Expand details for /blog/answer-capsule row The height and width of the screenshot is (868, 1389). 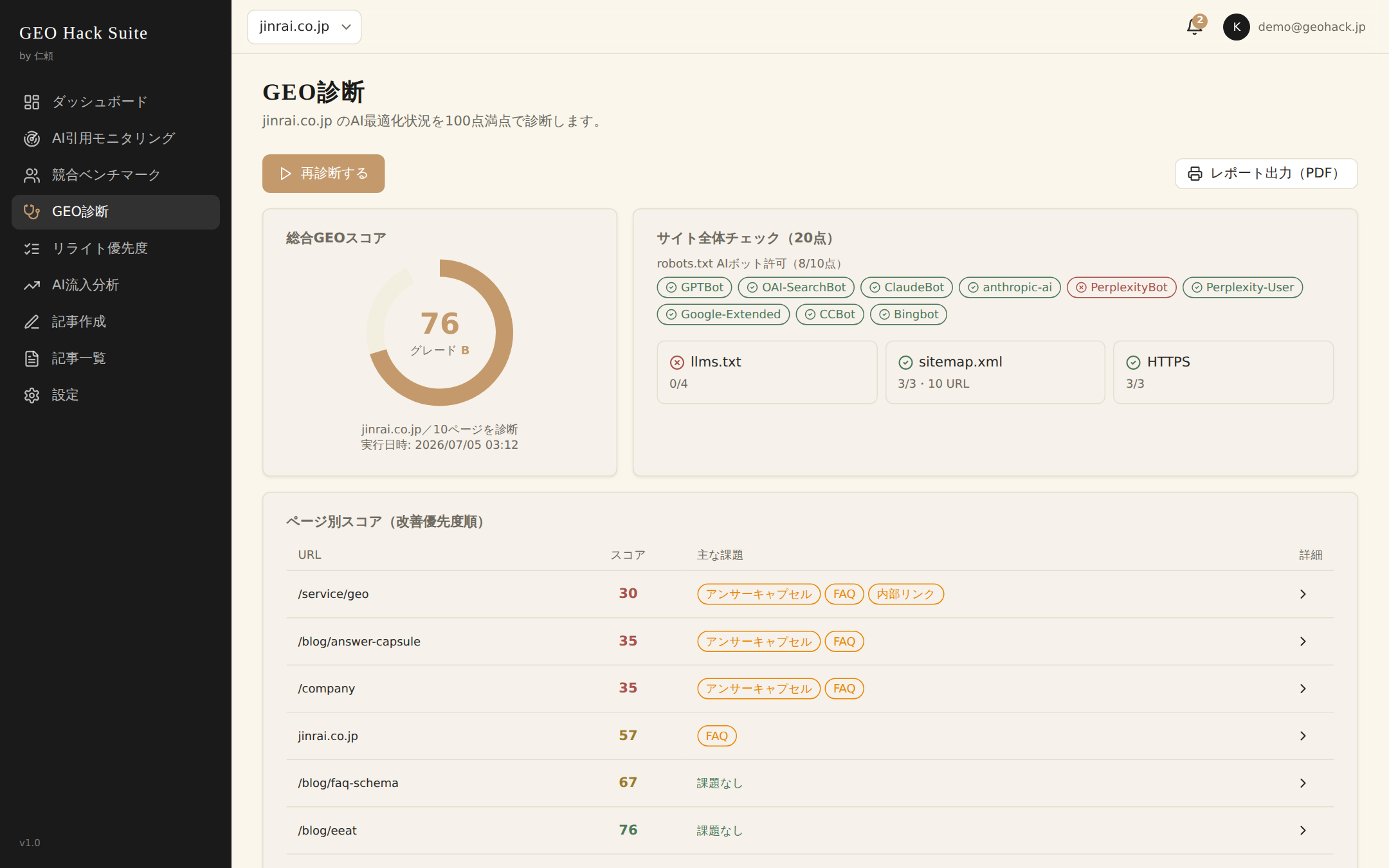[x=1303, y=642]
